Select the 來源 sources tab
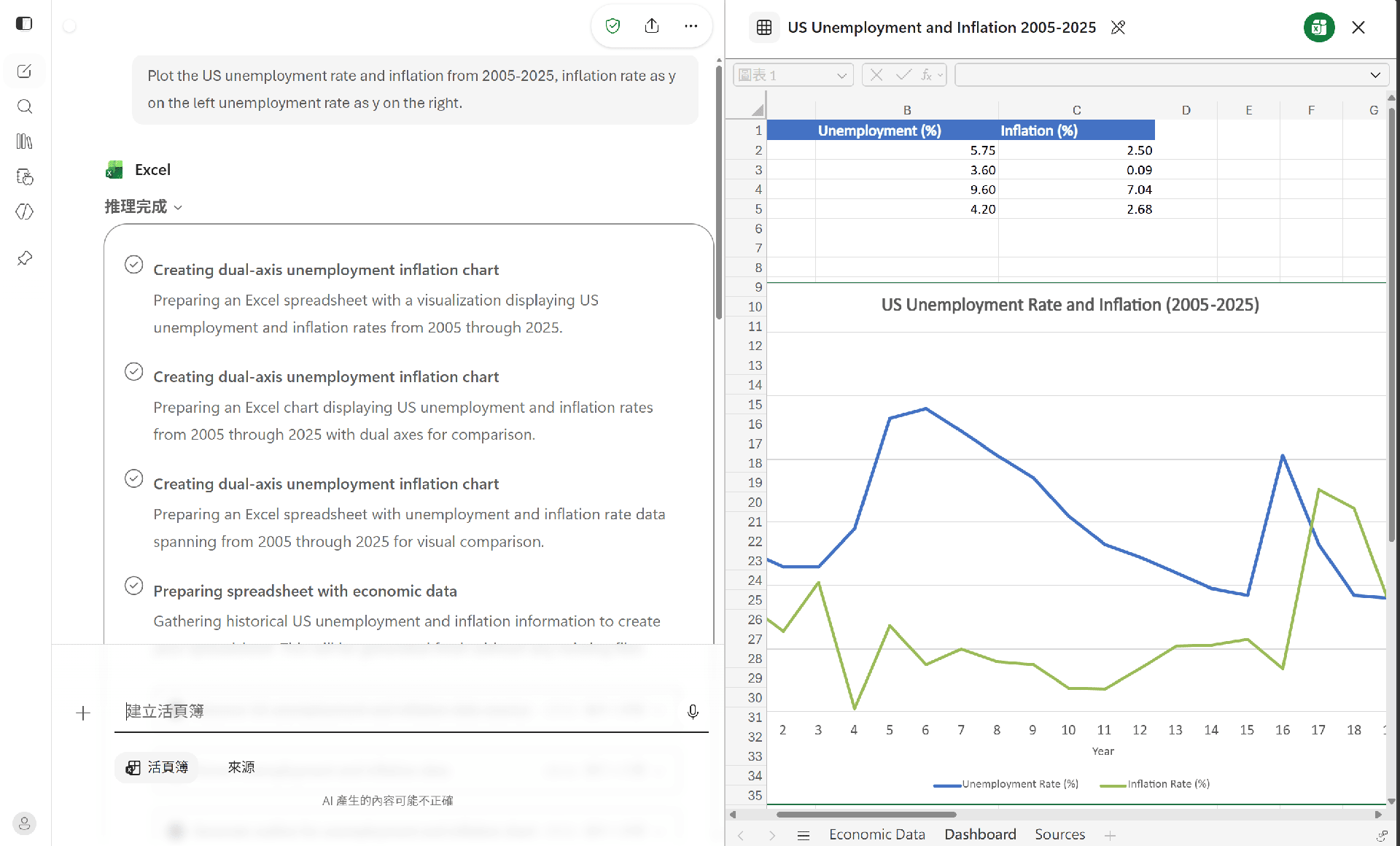The image size is (1400, 846). [x=241, y=767]
